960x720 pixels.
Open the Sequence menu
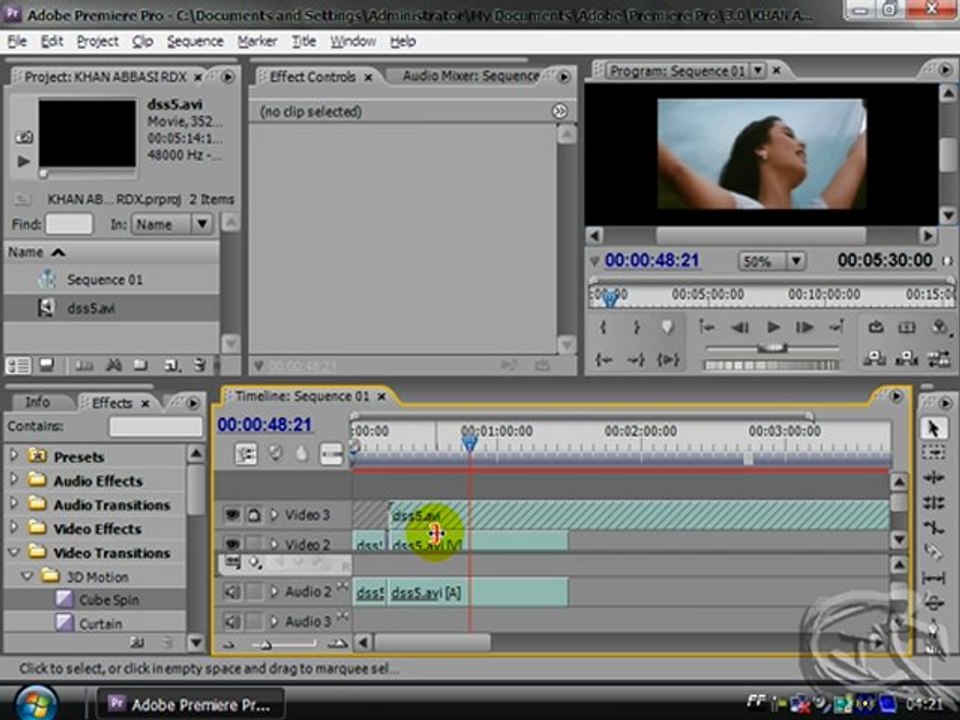(195, 42)
